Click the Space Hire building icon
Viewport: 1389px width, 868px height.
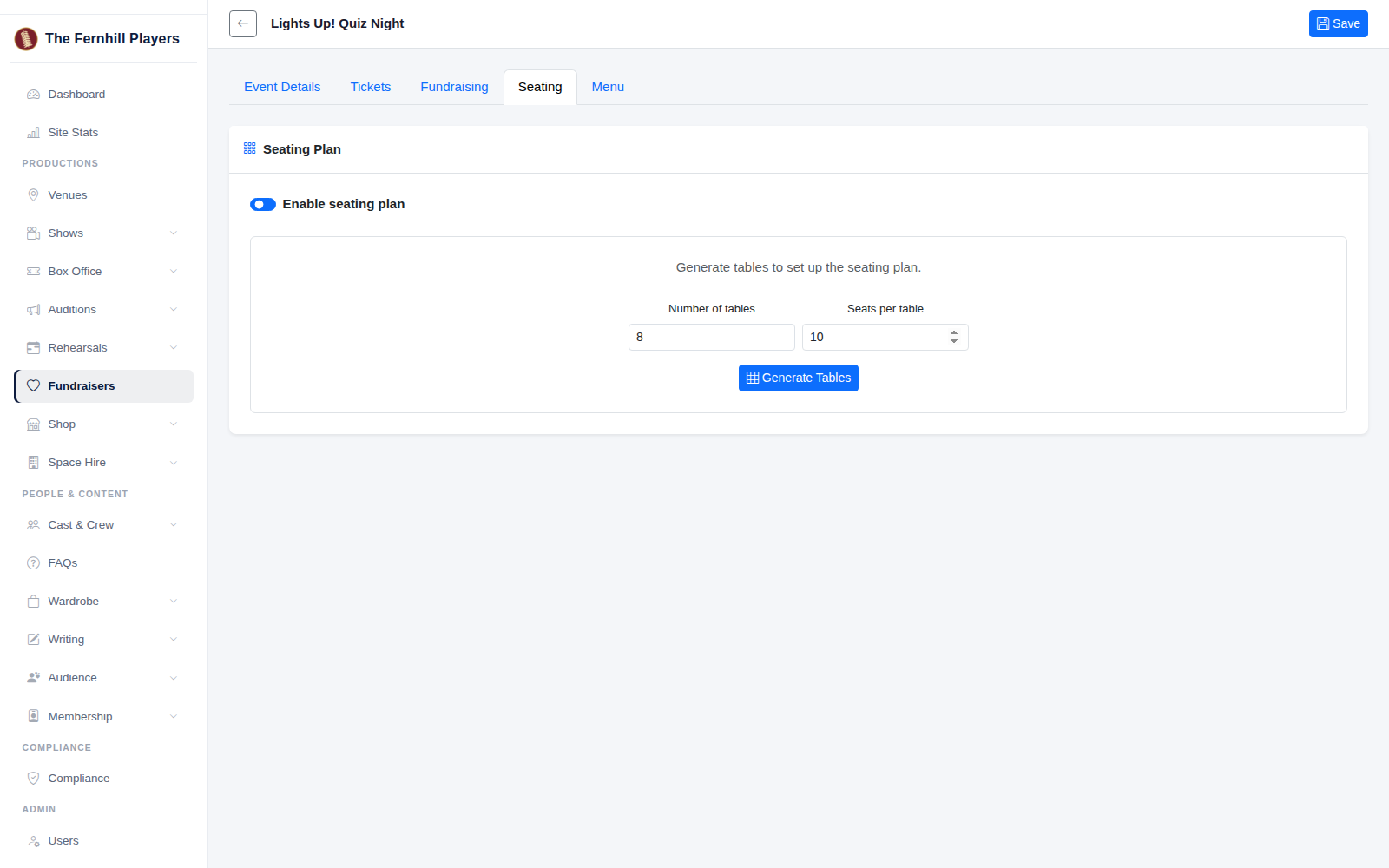point(33,463)
